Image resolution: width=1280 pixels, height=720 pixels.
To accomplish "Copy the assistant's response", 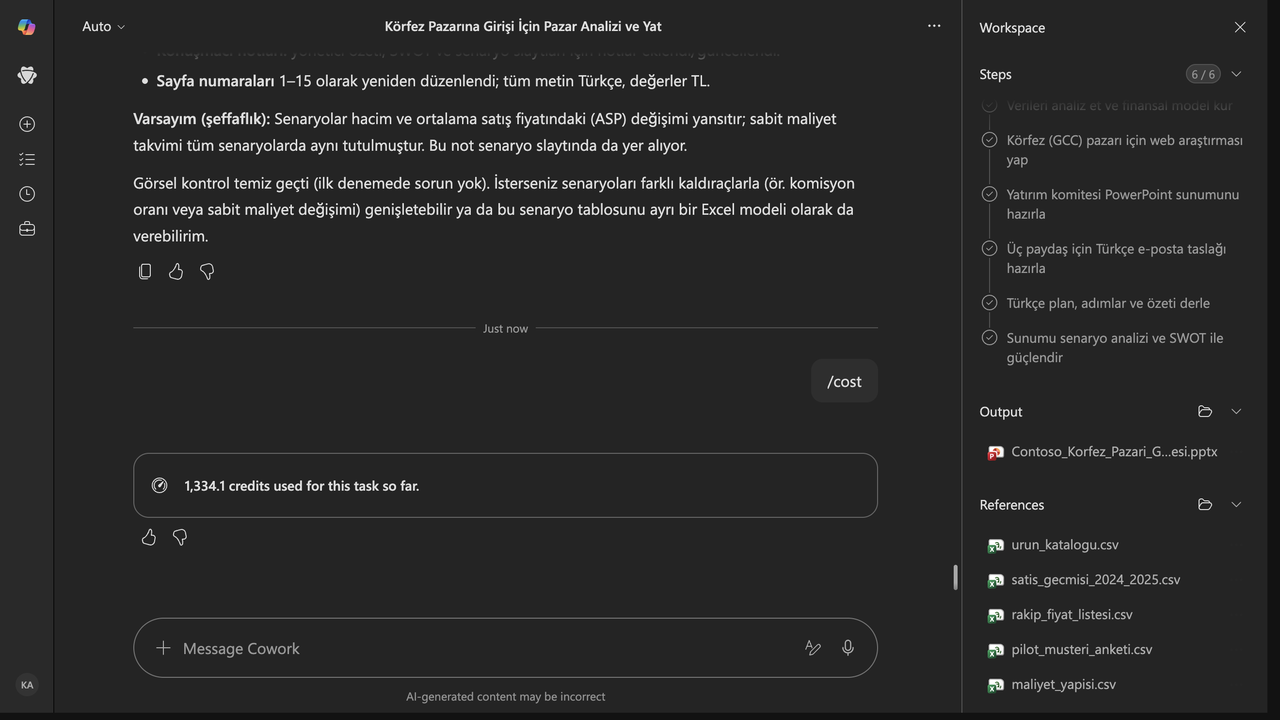I will pos(145,271).
